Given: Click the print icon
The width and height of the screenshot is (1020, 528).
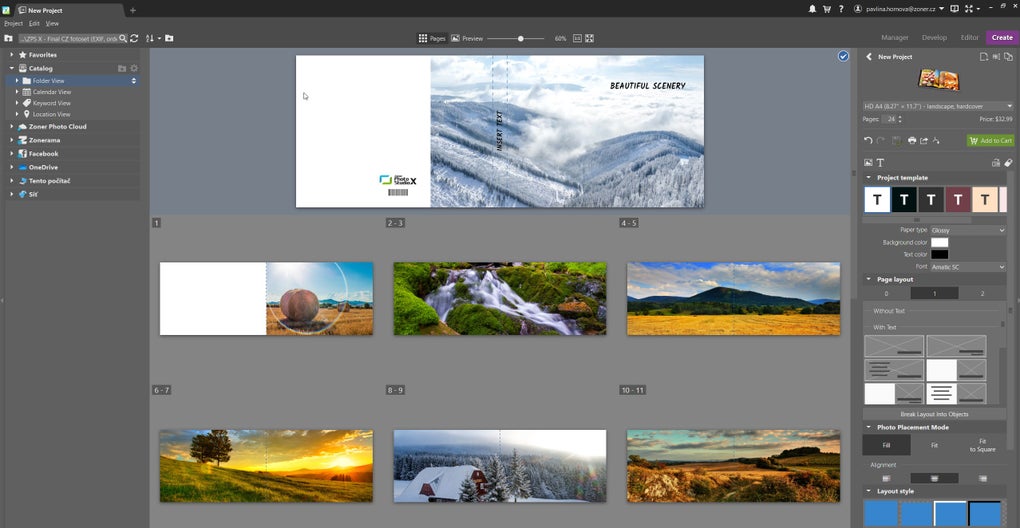Looking at the screenshot, I should pyautogui.click(x=912, y=140).
